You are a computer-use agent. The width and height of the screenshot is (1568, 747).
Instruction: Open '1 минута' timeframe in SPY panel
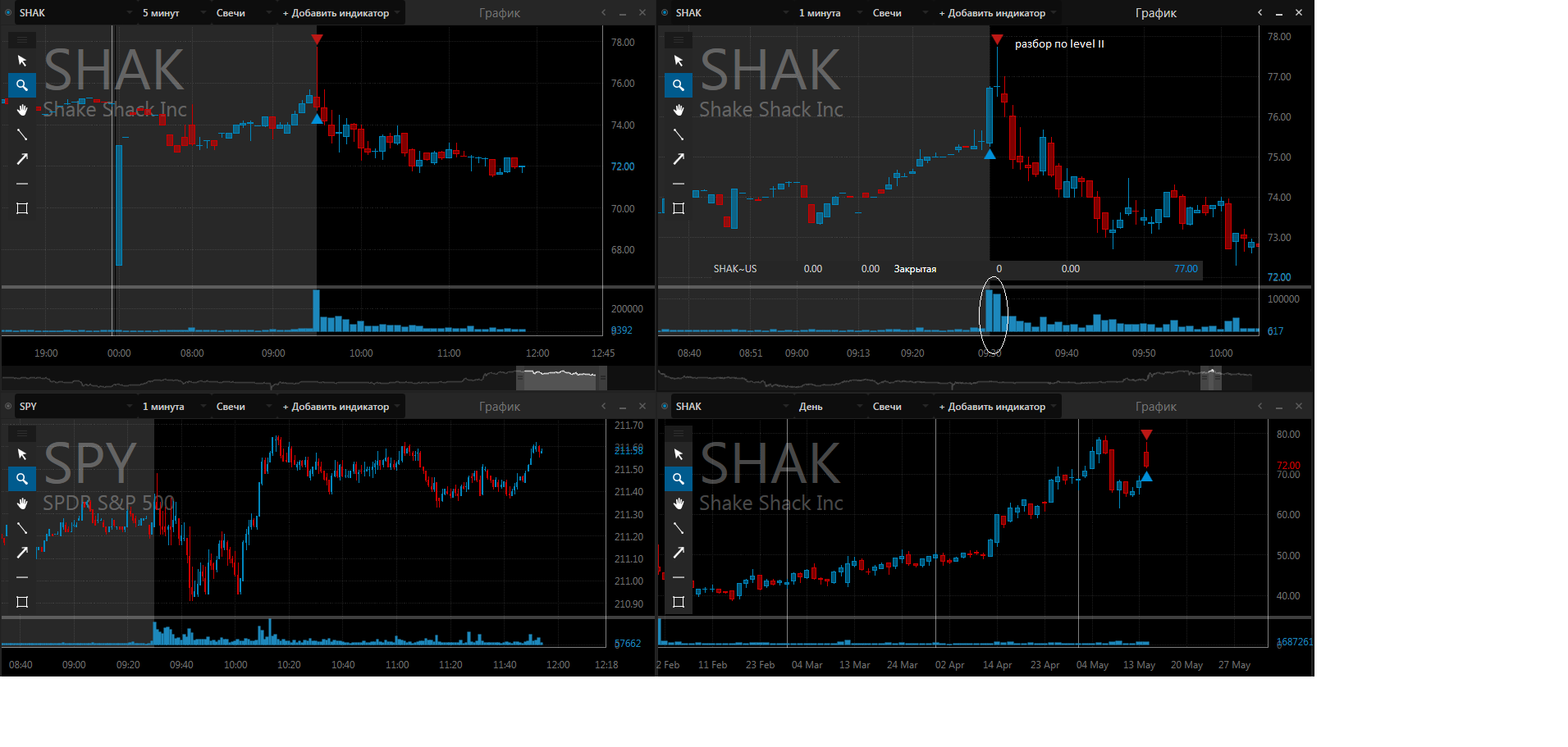tap(173, 407)
